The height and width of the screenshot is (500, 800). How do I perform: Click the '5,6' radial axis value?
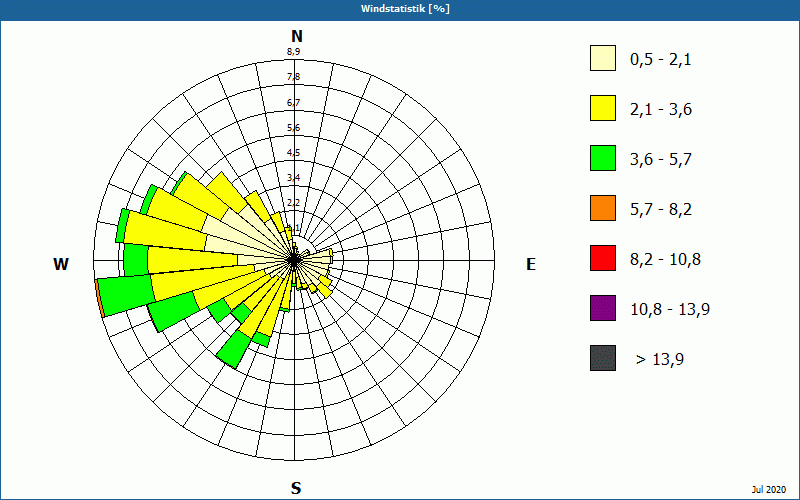tap(293, 128)
